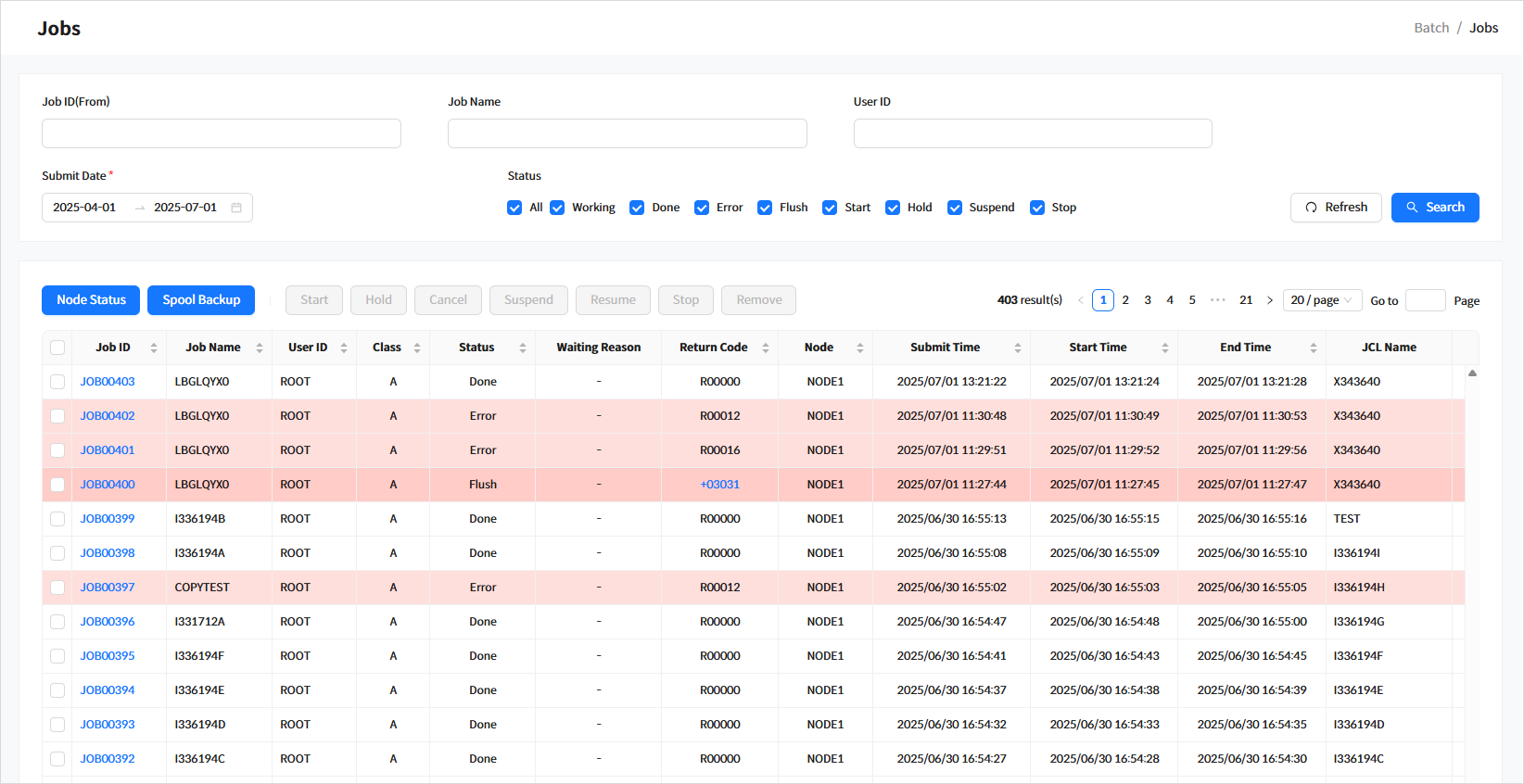Go to next page arrow
The height and width of the screenshot is (784, 1524).
[1269, 300]
